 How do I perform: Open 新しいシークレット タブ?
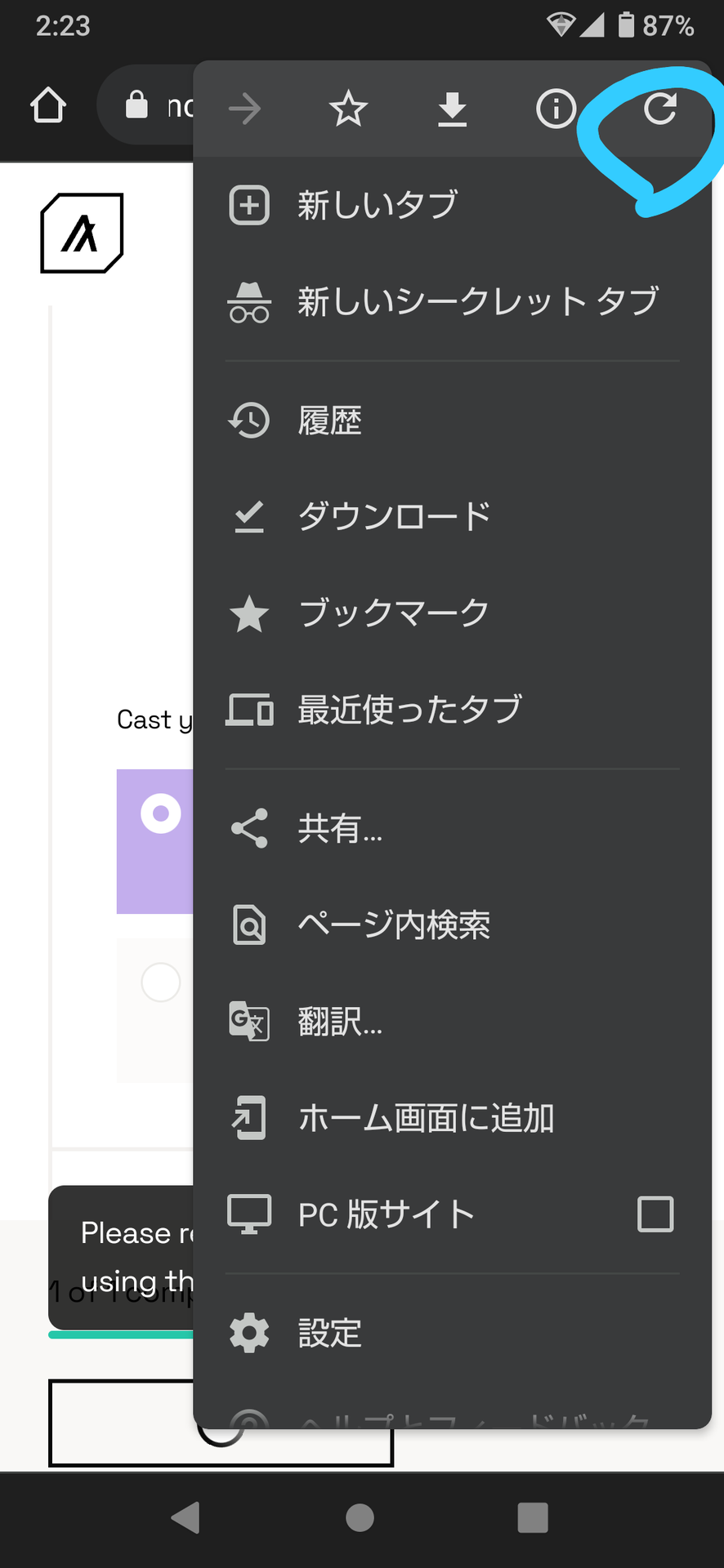[x=452, y=301]
